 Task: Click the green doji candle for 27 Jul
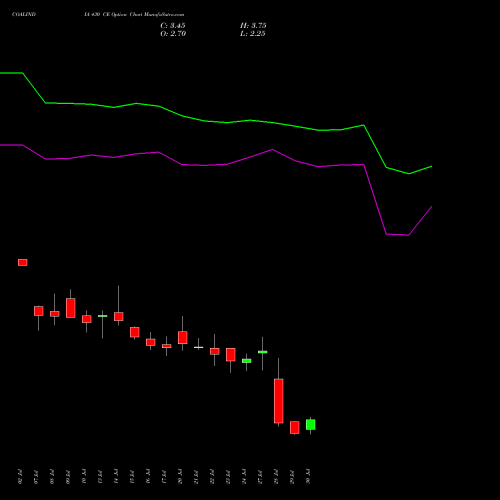pos(263,352)
